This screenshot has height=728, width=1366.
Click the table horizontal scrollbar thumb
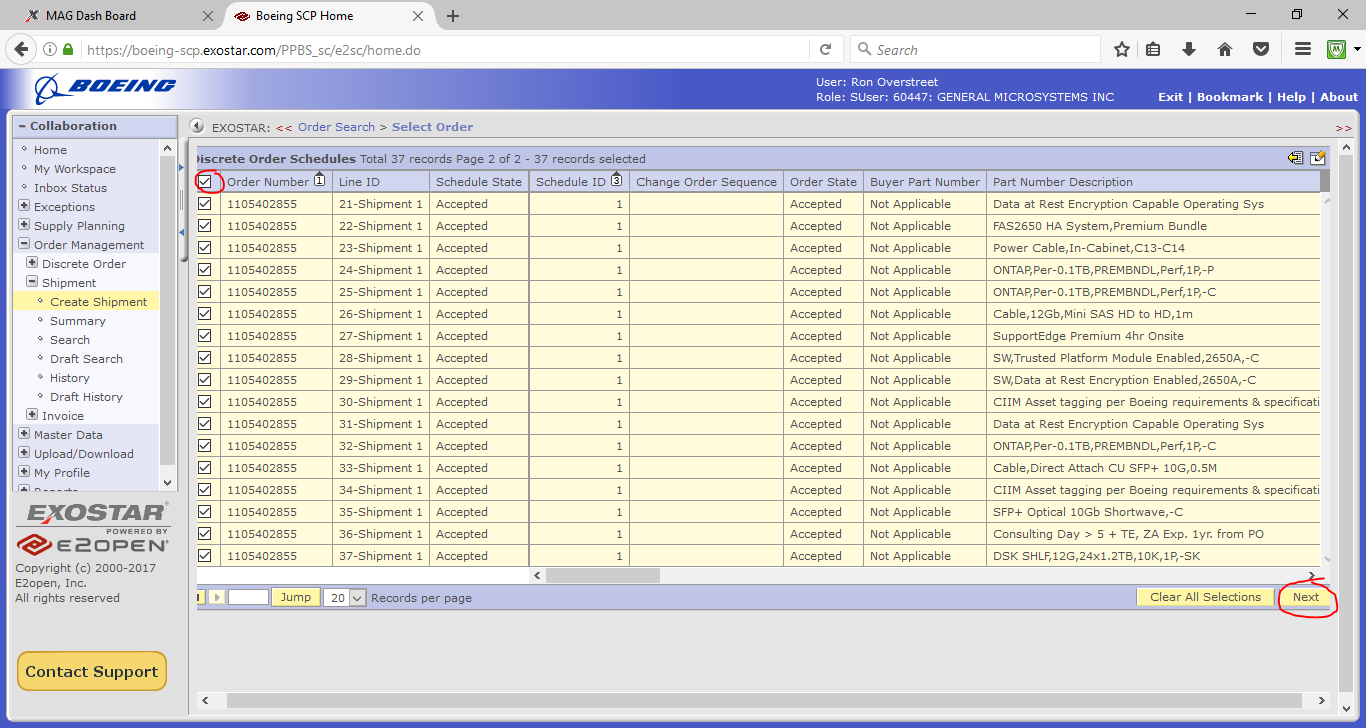pyautogui.click(x=602, y=575)
